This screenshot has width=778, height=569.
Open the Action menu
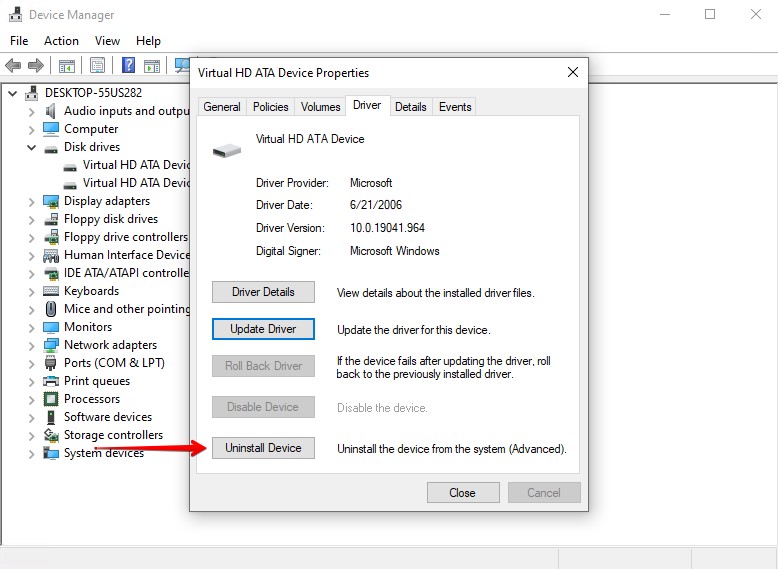pyautogui.click(x=61, y=41)
